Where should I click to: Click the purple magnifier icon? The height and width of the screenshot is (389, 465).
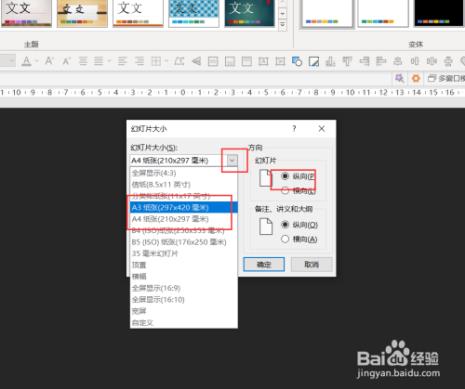point(399,78)
